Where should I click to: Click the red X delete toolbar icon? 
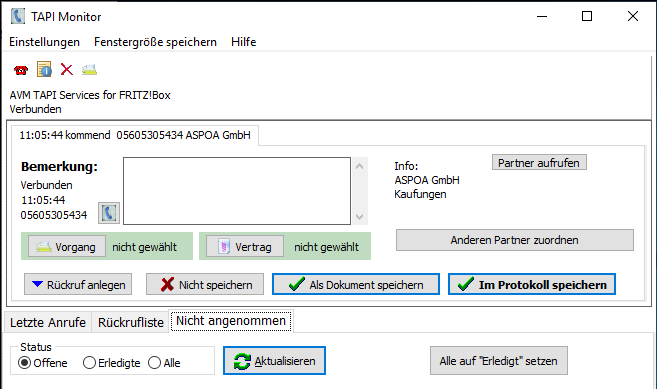coord(67,69)
